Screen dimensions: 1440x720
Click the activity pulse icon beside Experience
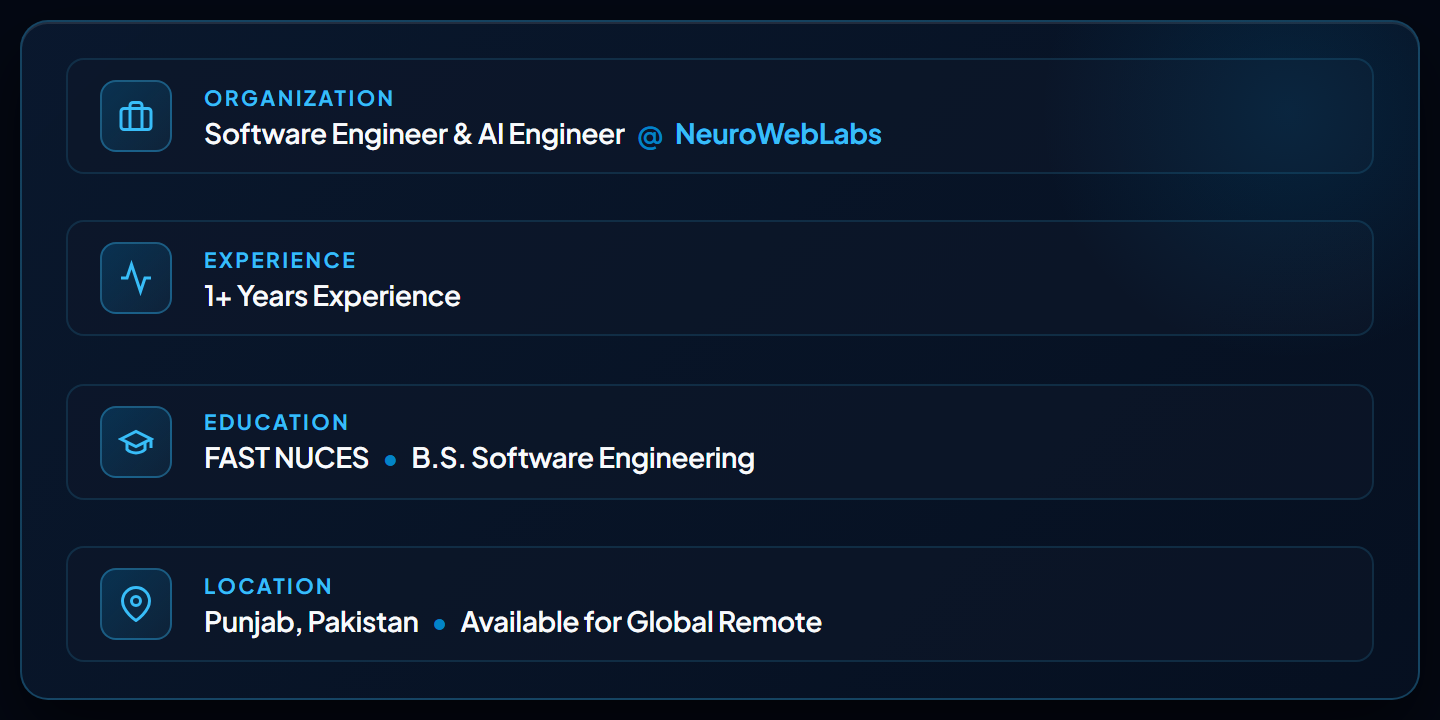(136, 278)
